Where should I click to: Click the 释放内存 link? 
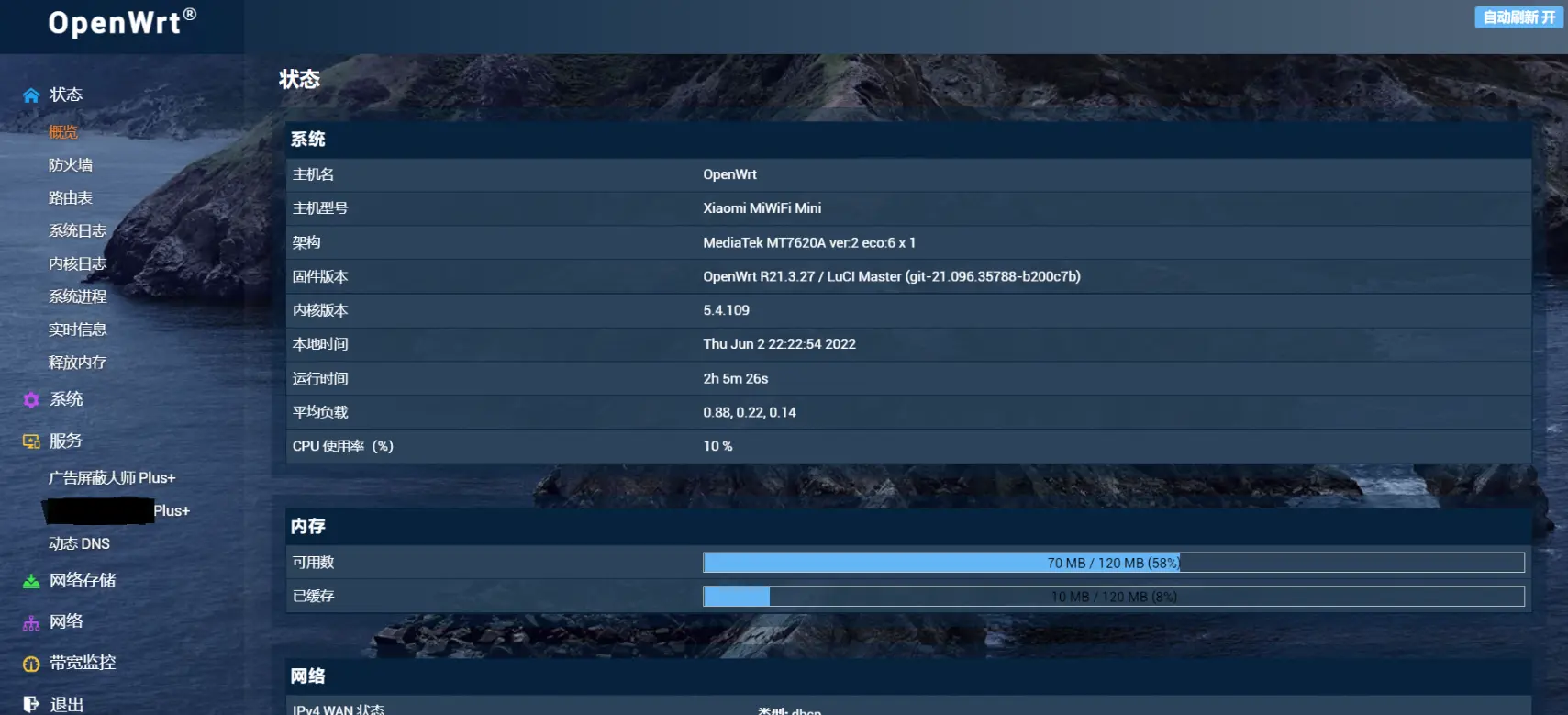point(78,363)
